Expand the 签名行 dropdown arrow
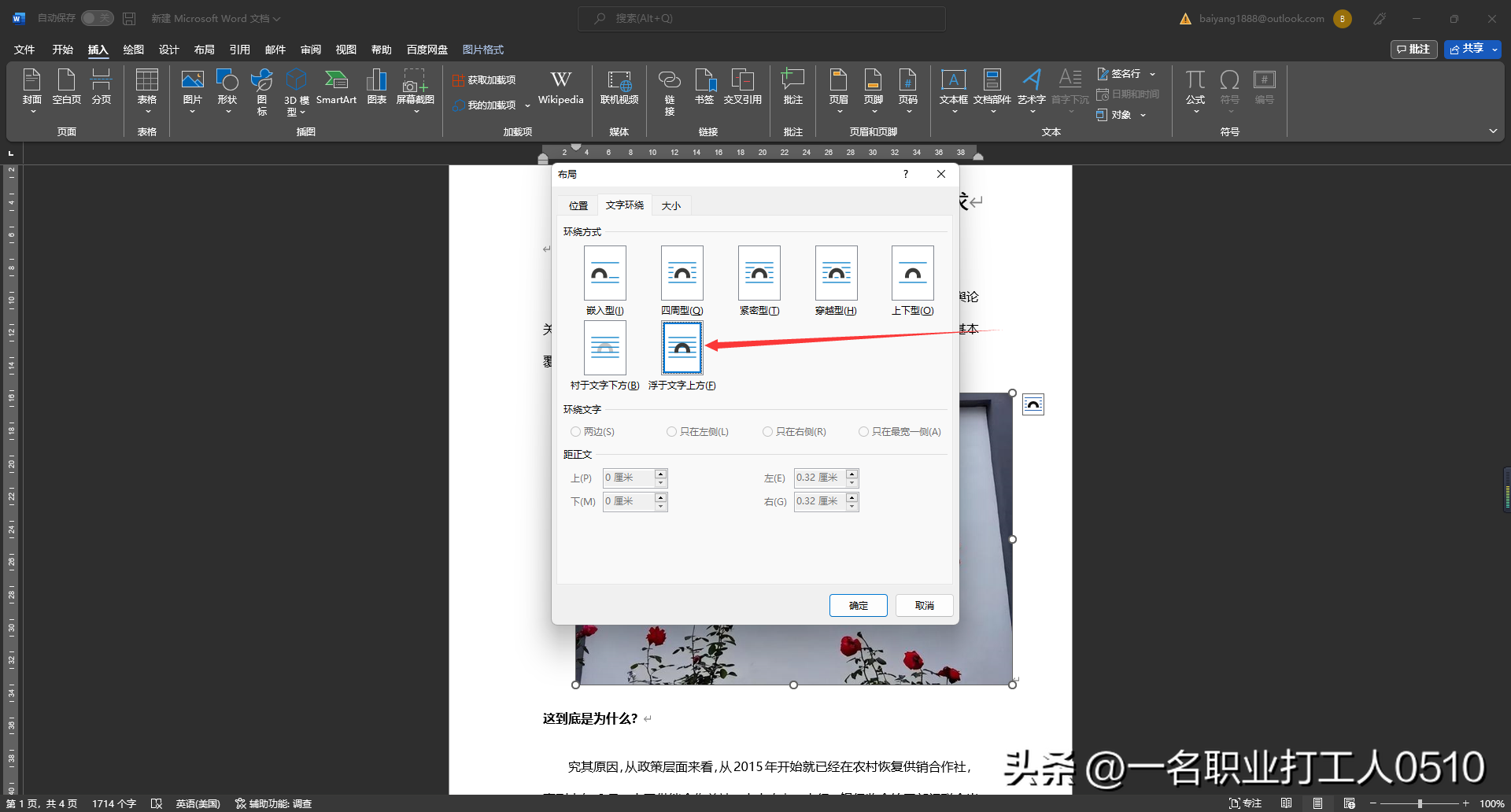This screenshot has width=1511, height=812. tap(1153, 74)
